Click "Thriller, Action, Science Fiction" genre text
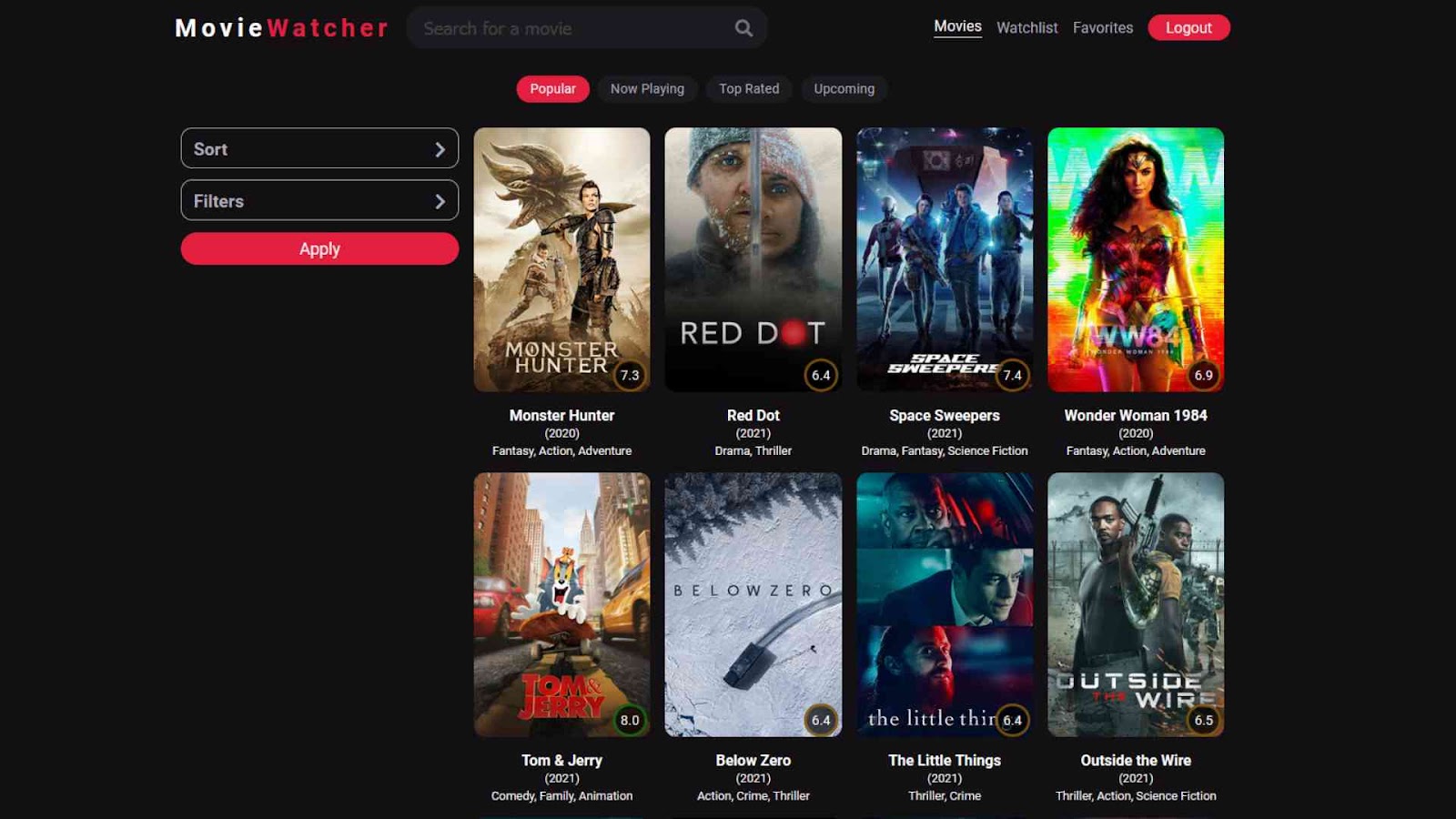The width and height of the screenshot is (1456, 819). (x=1136, y=795)
